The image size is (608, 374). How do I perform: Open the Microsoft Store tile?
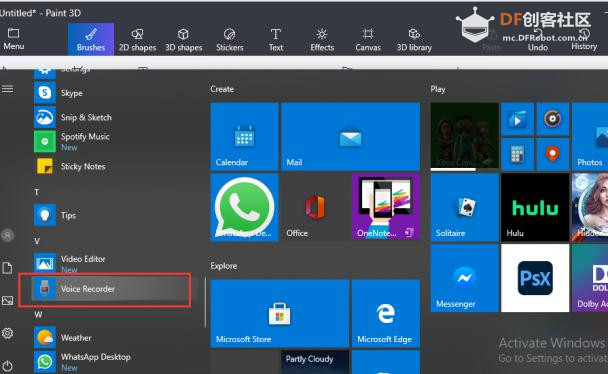[x=280, y=314]
